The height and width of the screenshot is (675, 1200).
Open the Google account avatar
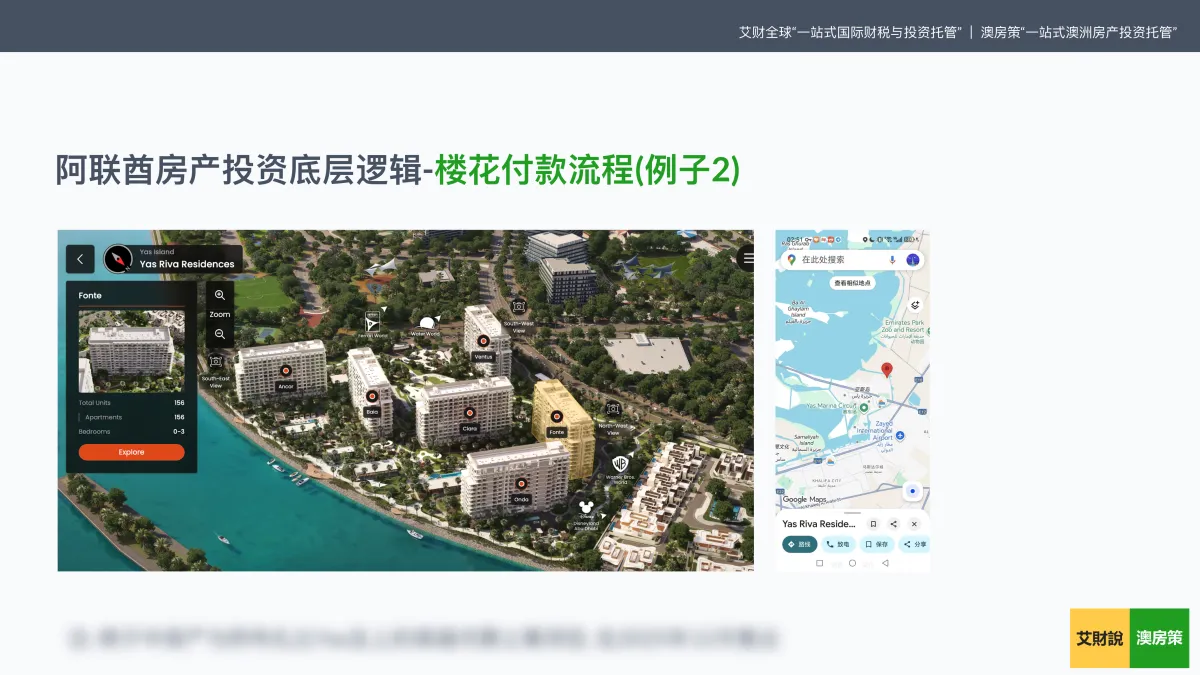[x=912, y=260]
